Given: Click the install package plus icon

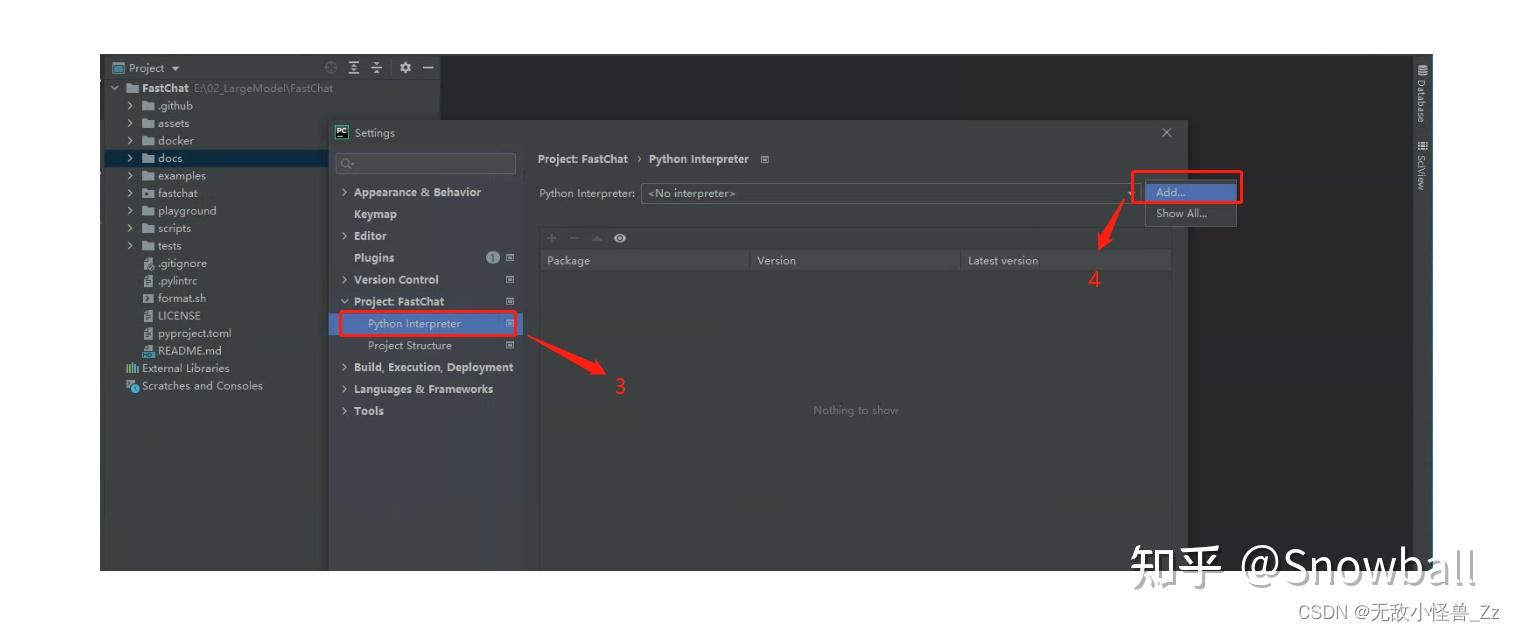Looking at the screenshot, I should (x=551, y=238).
